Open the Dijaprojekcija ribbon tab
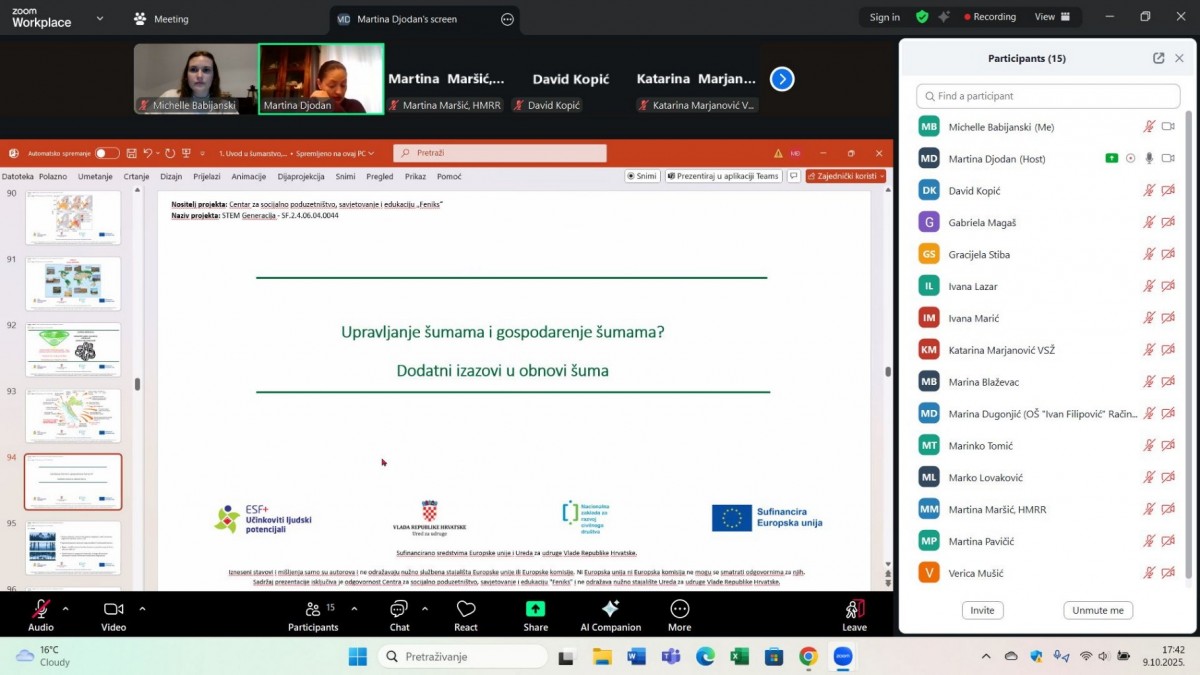1200x675 pixels. [301, 176]
